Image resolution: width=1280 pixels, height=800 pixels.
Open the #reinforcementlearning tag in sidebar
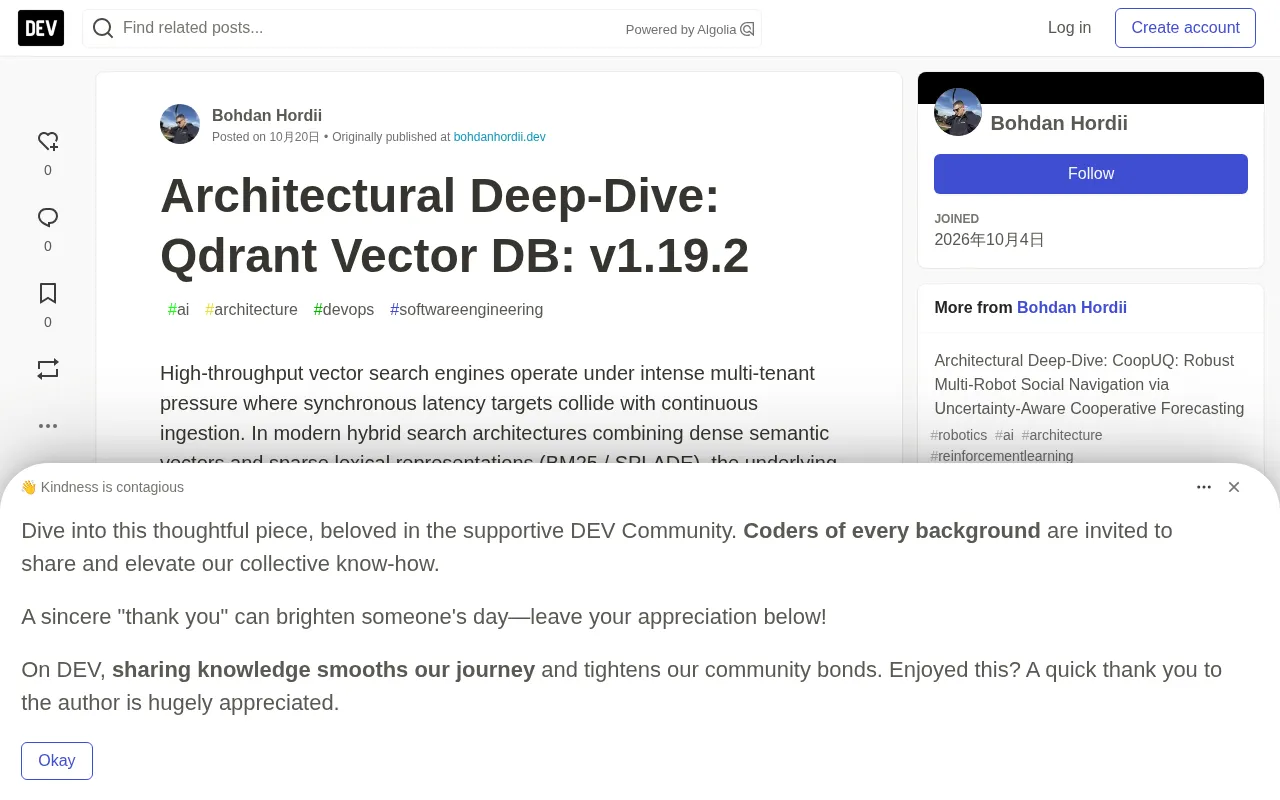1002,456
